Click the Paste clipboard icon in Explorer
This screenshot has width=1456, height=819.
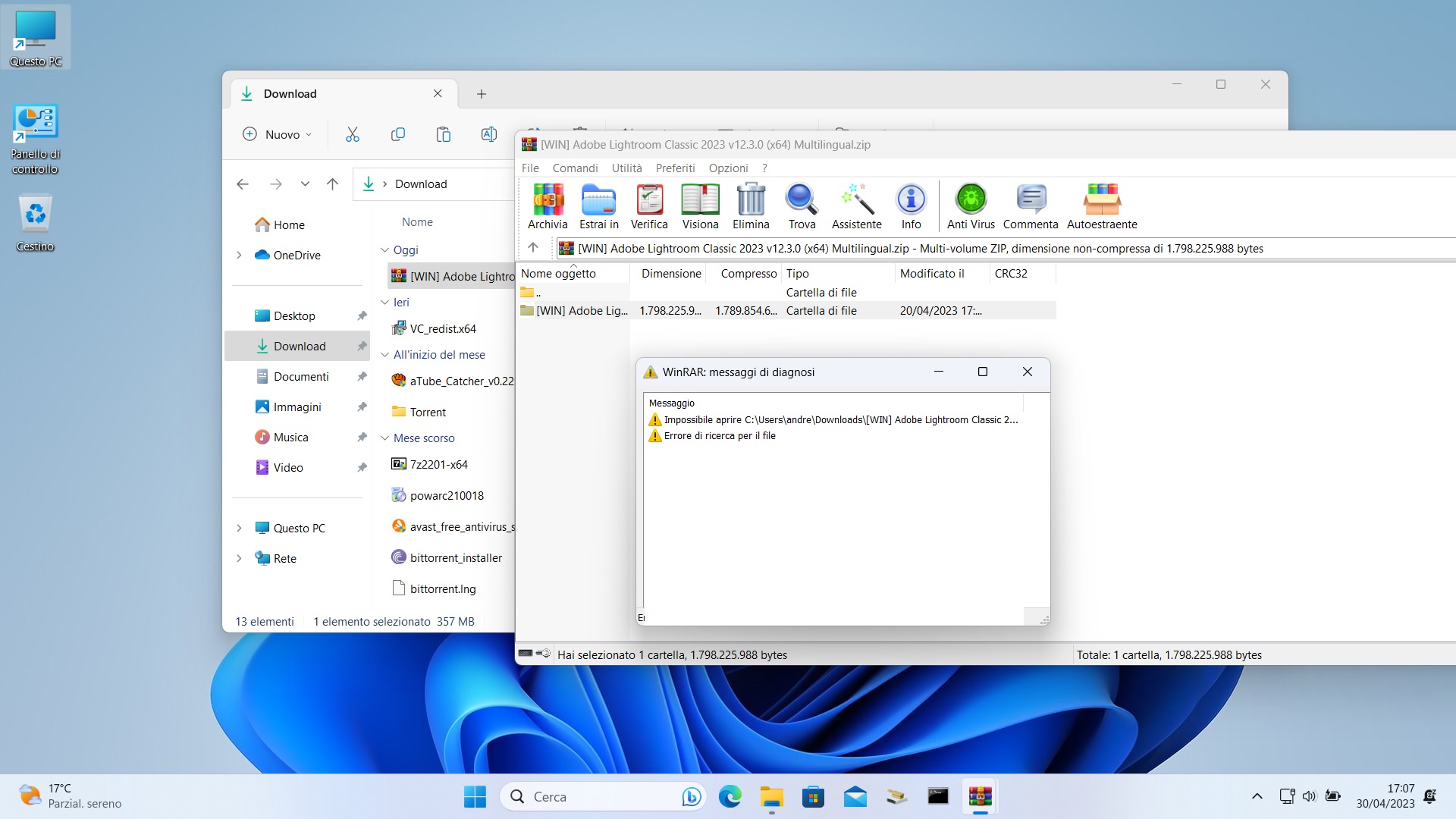click(x=444, y=134)
